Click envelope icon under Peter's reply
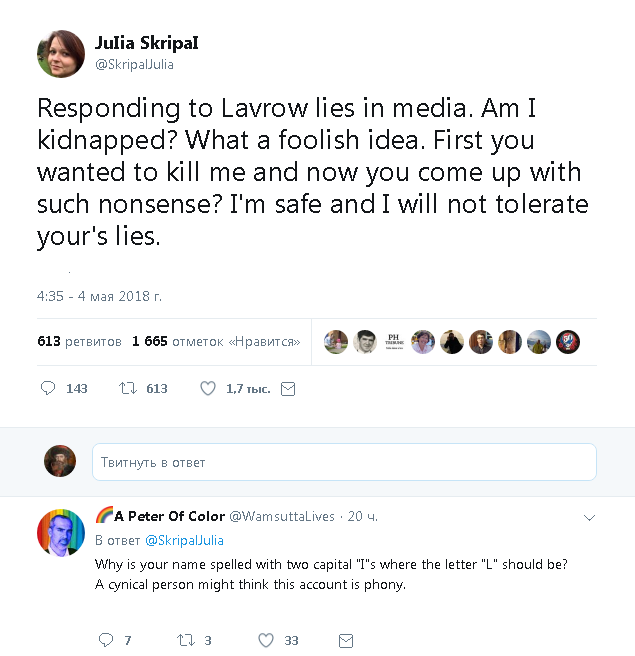This screenshot has width=635, height=656. (345, 640)
